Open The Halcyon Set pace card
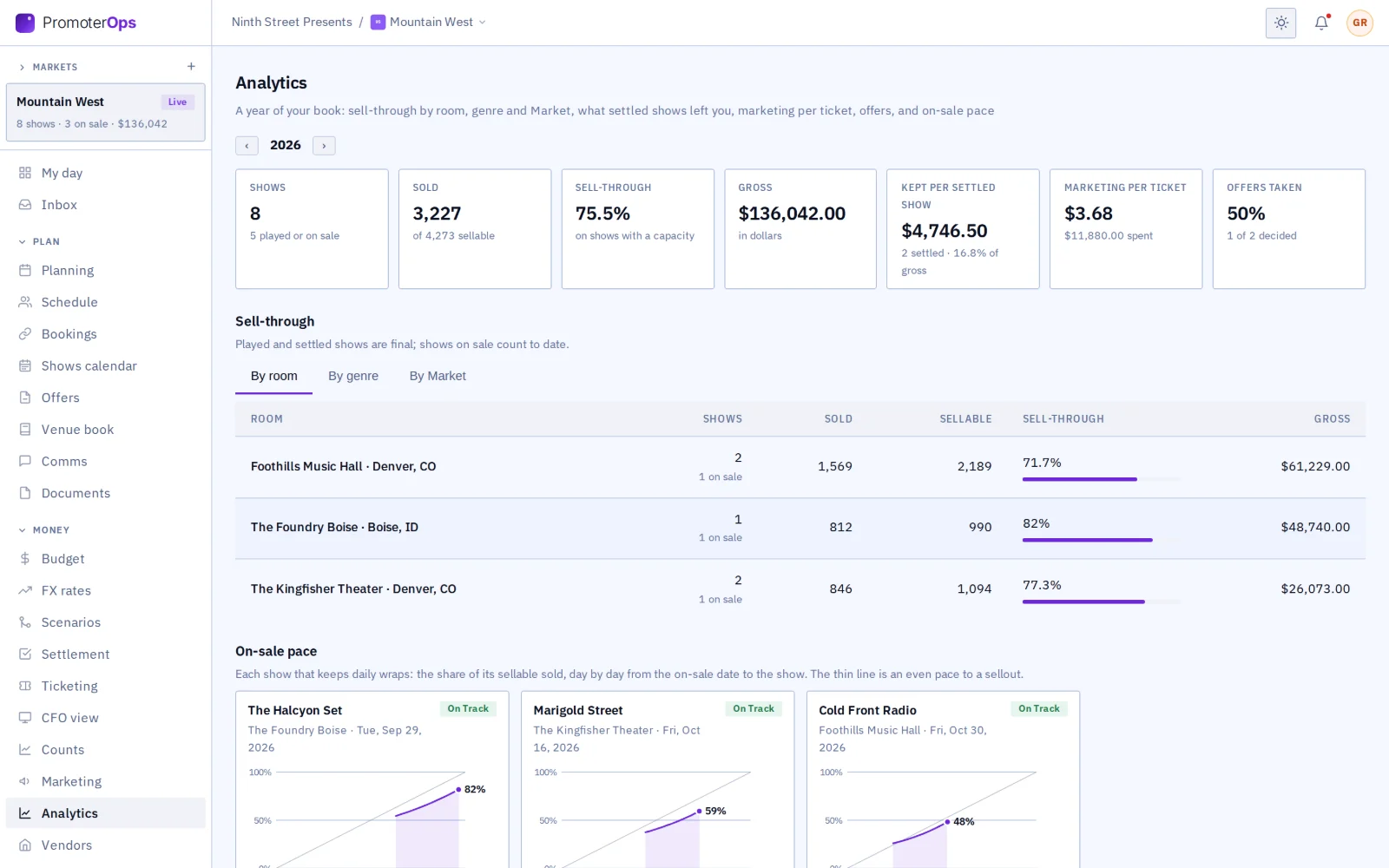The width and height of the screenshot is (1389, 868). click(372, 779)
